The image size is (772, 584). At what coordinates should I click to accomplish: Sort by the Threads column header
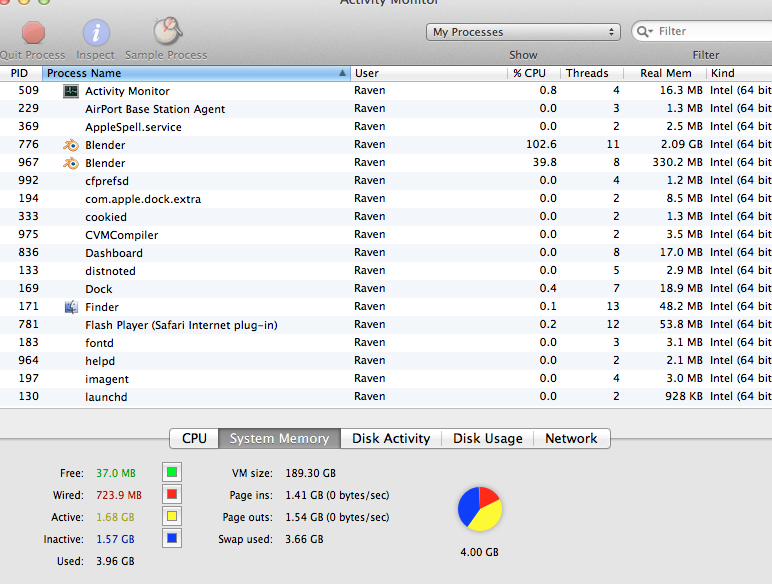(x=592, y=73)
